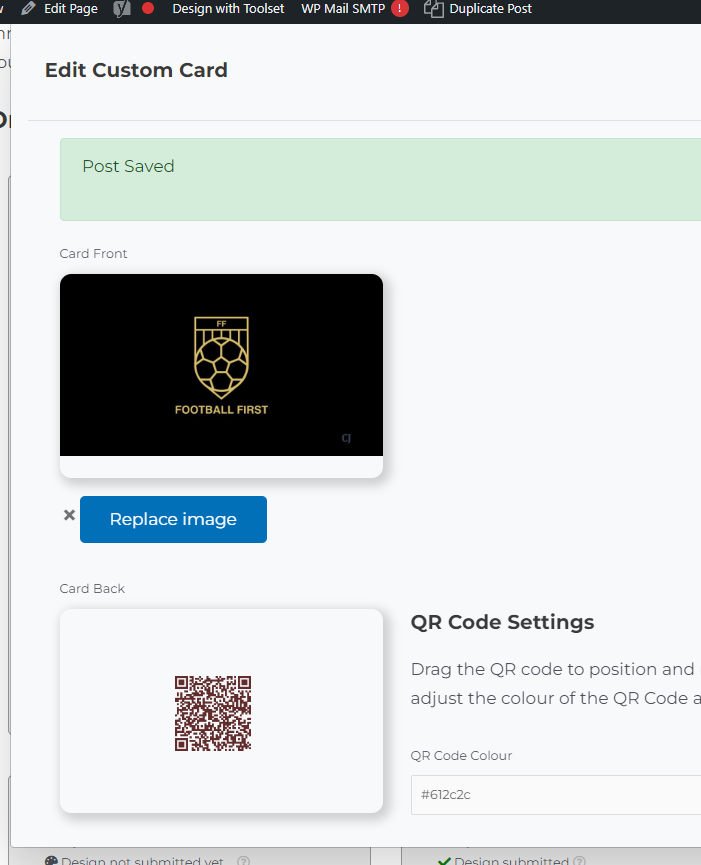701x865 pixels.
Task: Open the Yoast SEO icon in admin bar
Action: [x=121, y=9]
